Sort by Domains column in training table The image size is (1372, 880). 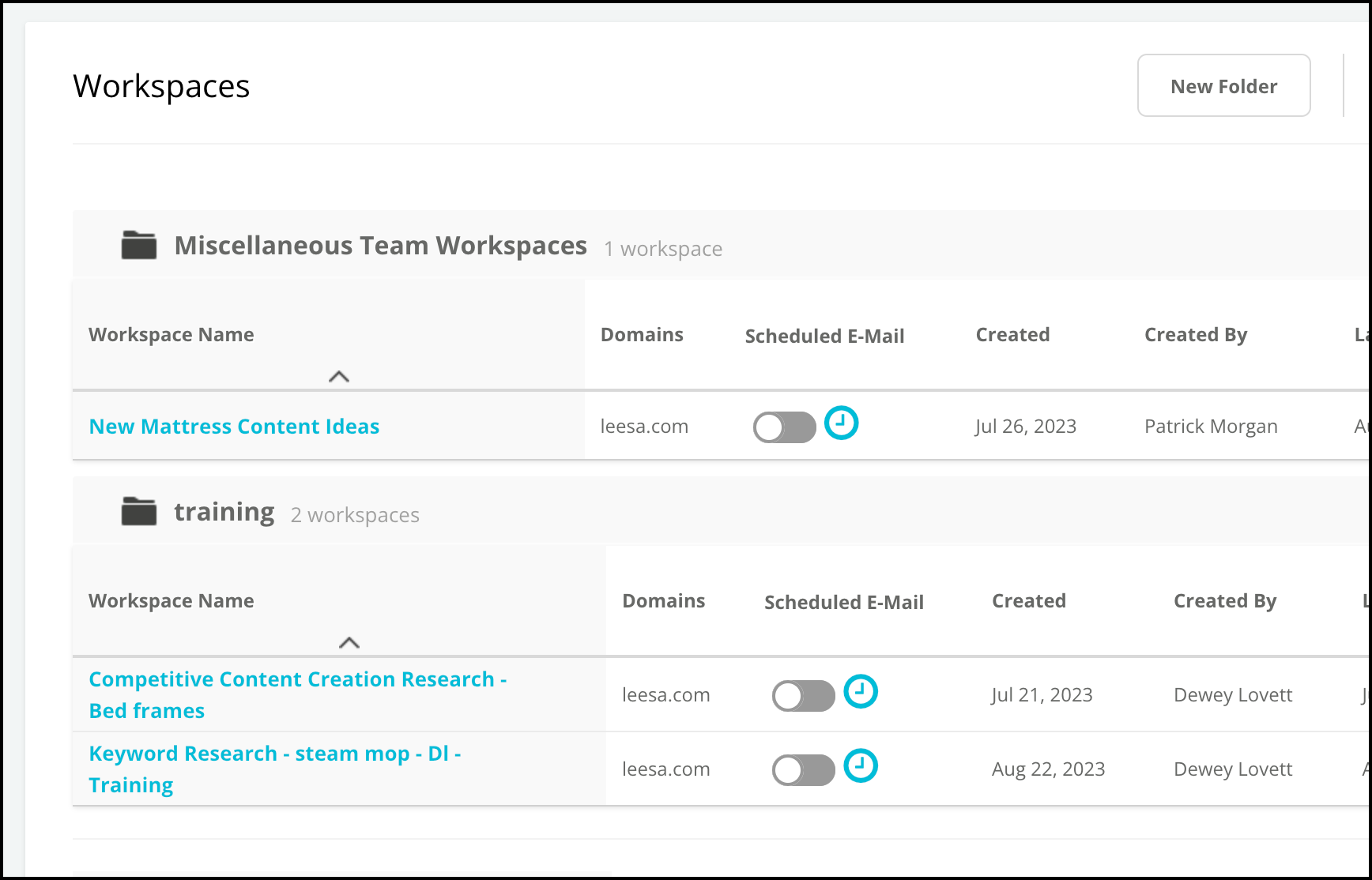click(x=664, y=601)
